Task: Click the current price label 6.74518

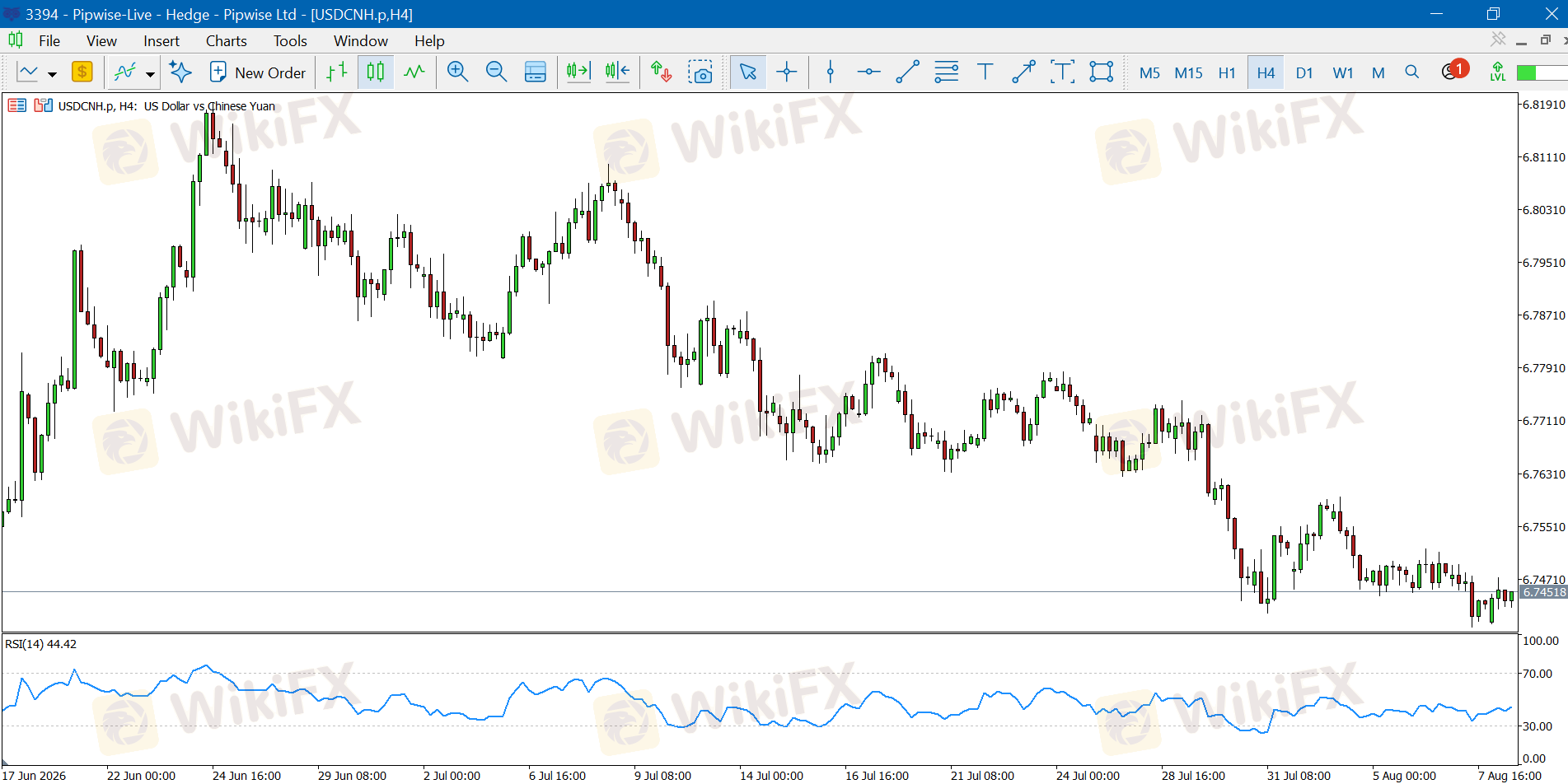Action: pyautogui.click(x=1543, y=592)
